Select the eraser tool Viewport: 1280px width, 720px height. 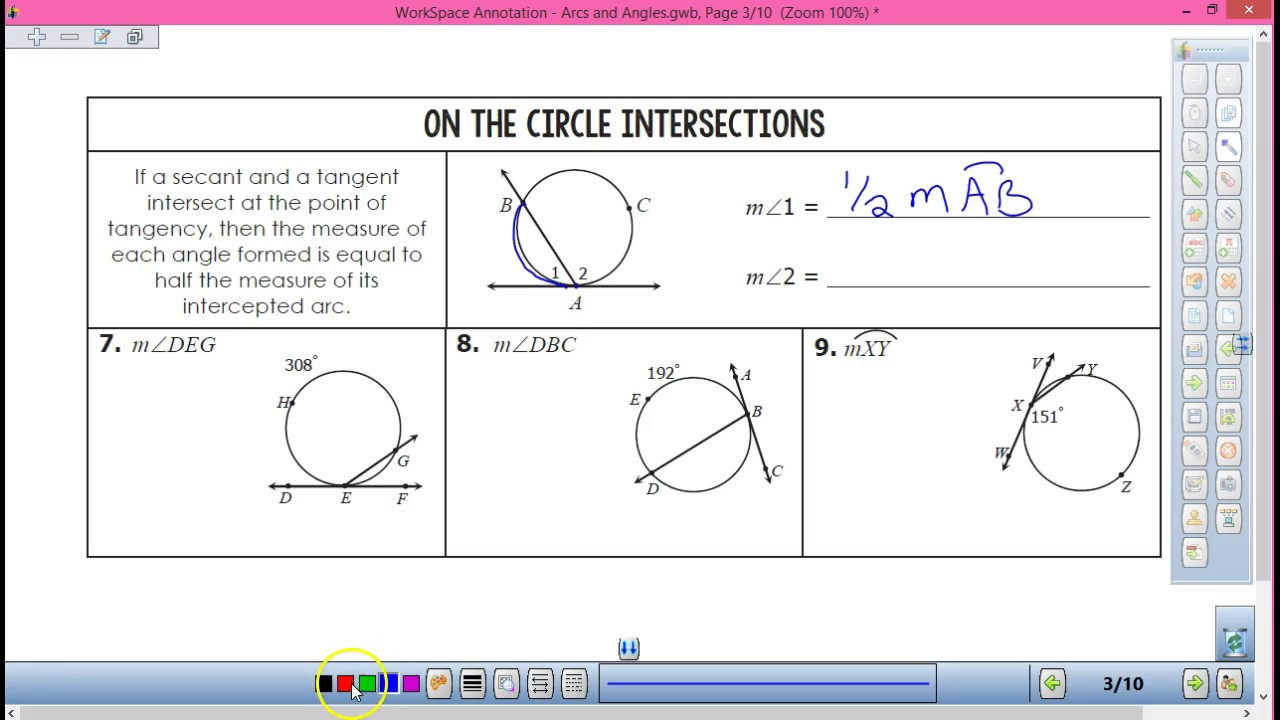point(1228,181)
